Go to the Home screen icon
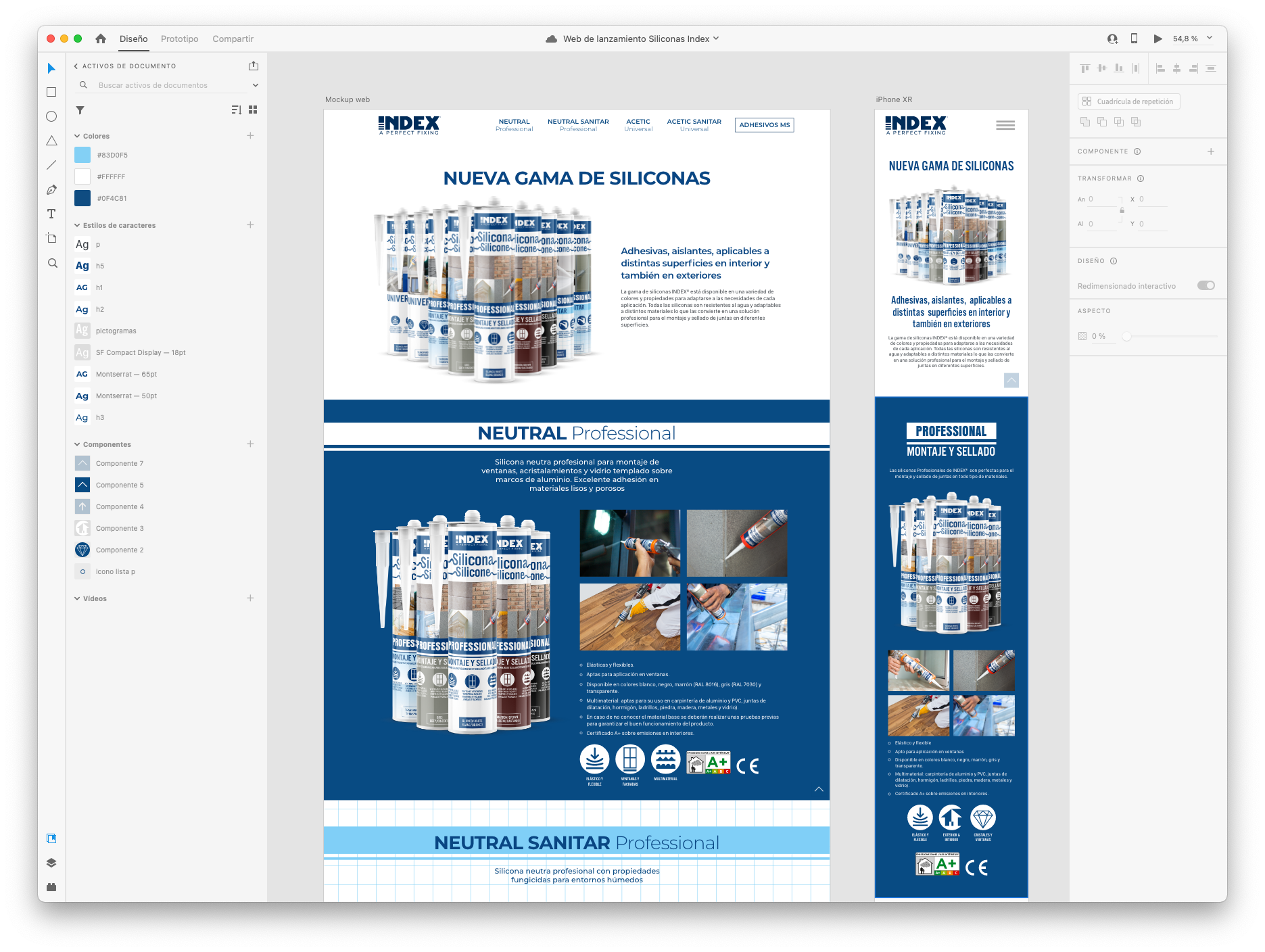1265x952 pixels. pos(101,39)
